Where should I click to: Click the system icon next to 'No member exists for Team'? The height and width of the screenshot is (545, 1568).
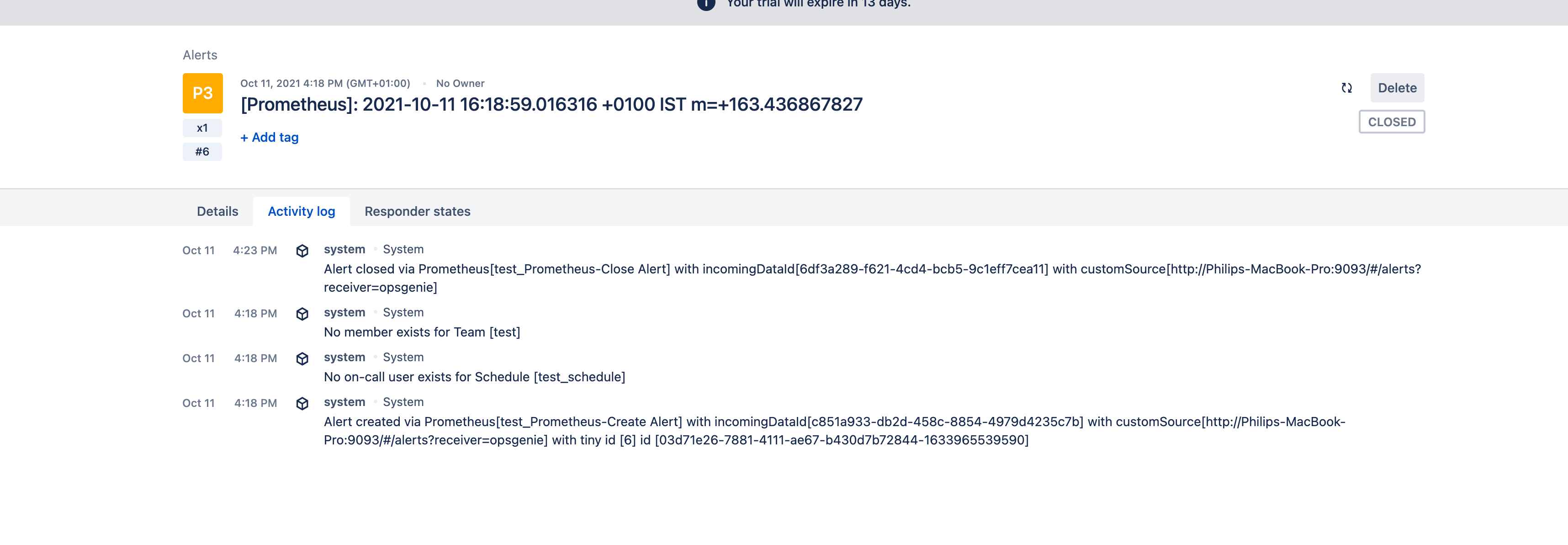pos(302,313)
